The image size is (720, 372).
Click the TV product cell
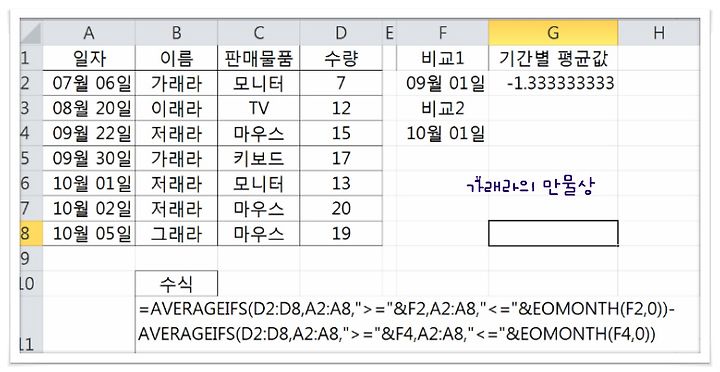(259, 108)
